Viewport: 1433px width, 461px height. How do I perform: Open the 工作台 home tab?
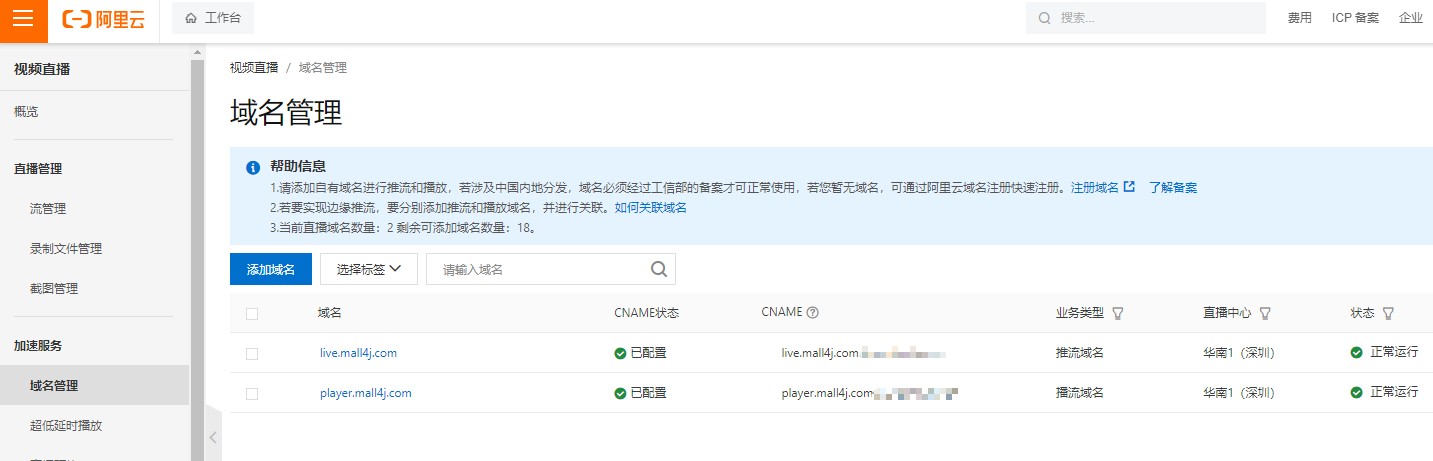click(213, 18)
